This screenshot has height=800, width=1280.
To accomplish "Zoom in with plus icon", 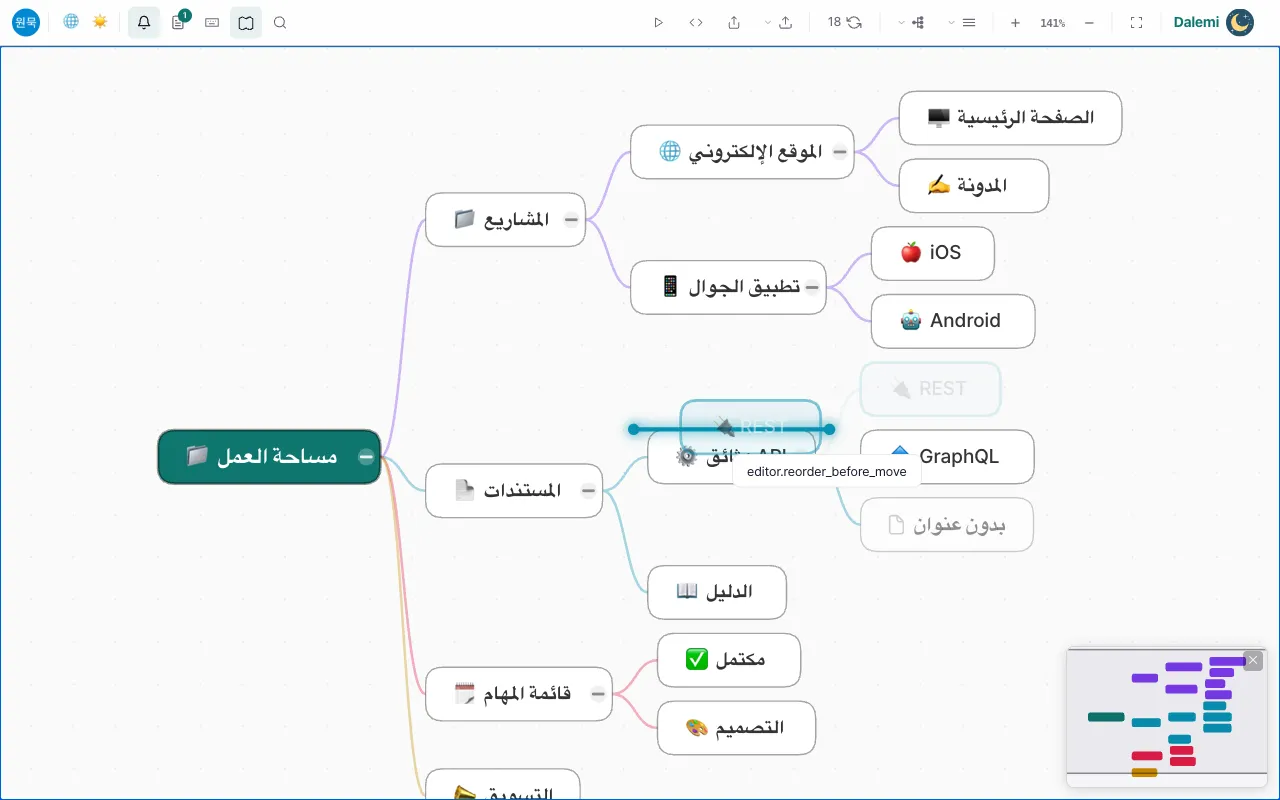I will click(1015, 22).
